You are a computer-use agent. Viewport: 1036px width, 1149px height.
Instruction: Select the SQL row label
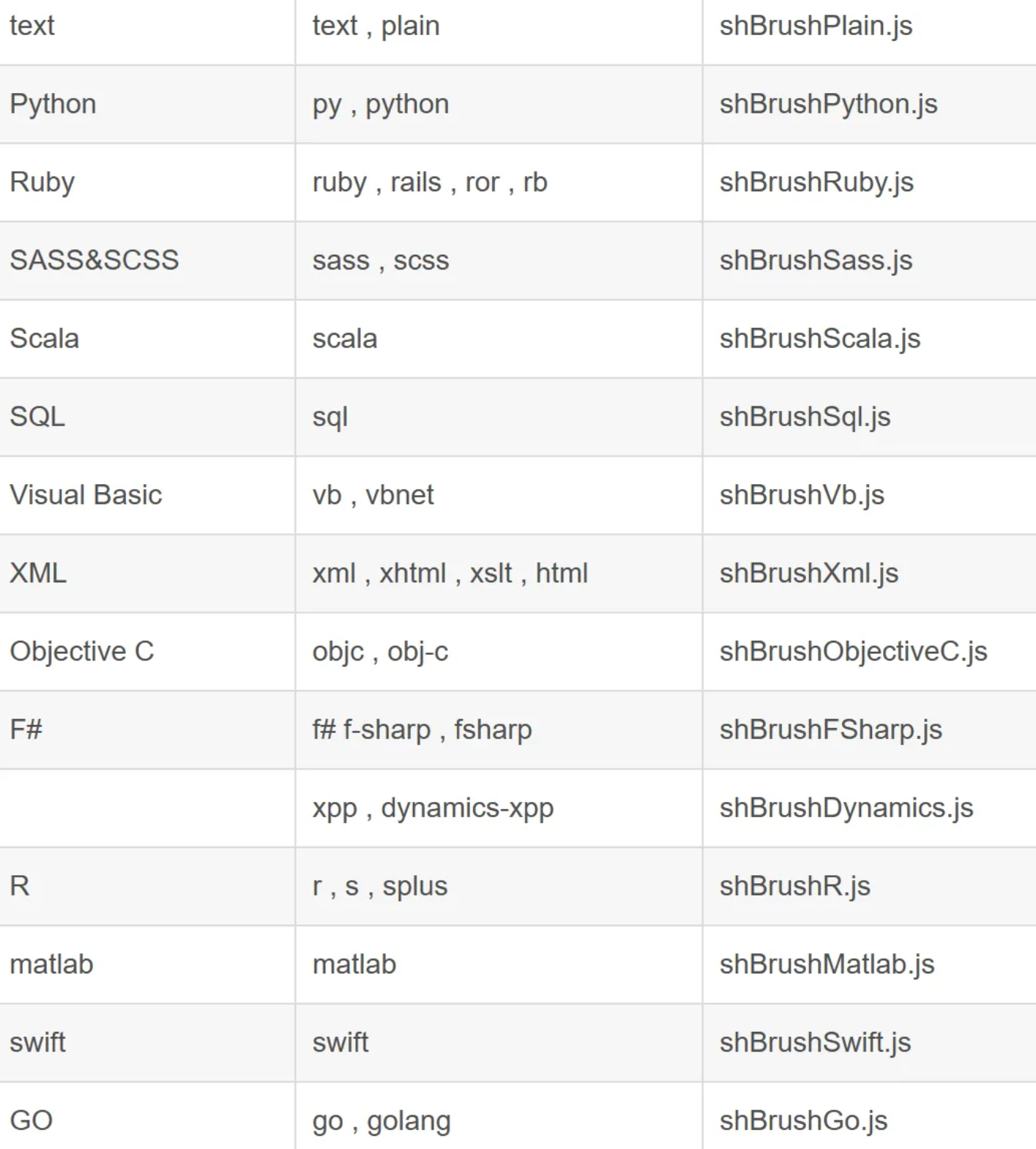pyautogui.click(x=37, y=417)
